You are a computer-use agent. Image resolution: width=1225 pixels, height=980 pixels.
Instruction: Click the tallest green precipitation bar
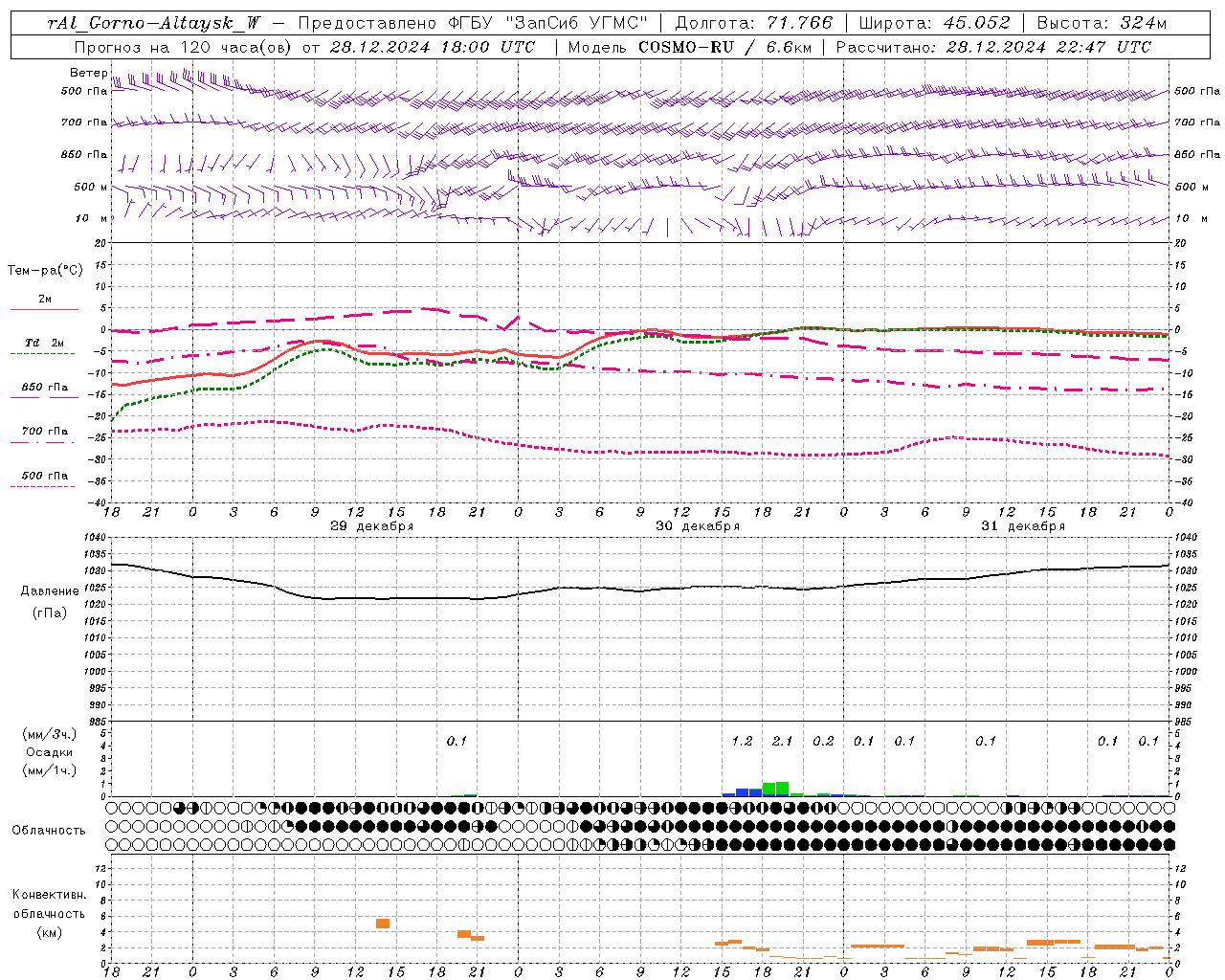(783, 789)
